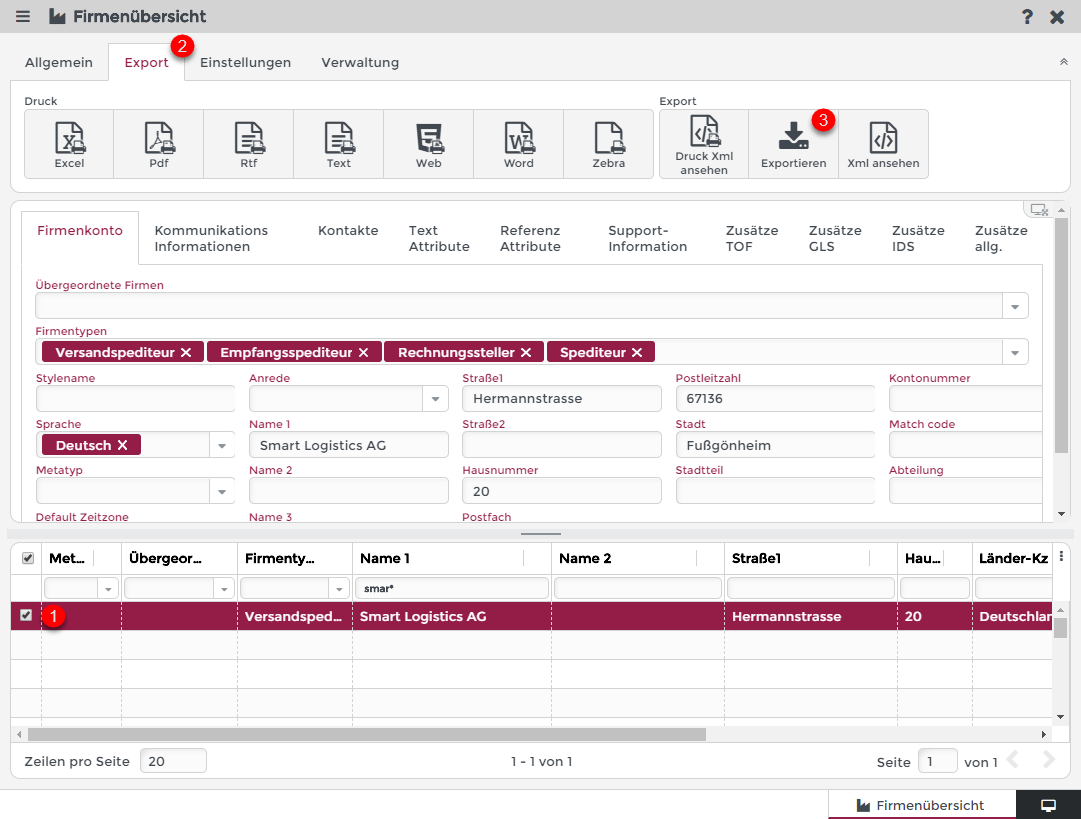Image resolution: width=1081 pixels, height=819 pixels.
Task: Uncheck the Smart Logistics AG row checkbox
Action: [26, 616]
